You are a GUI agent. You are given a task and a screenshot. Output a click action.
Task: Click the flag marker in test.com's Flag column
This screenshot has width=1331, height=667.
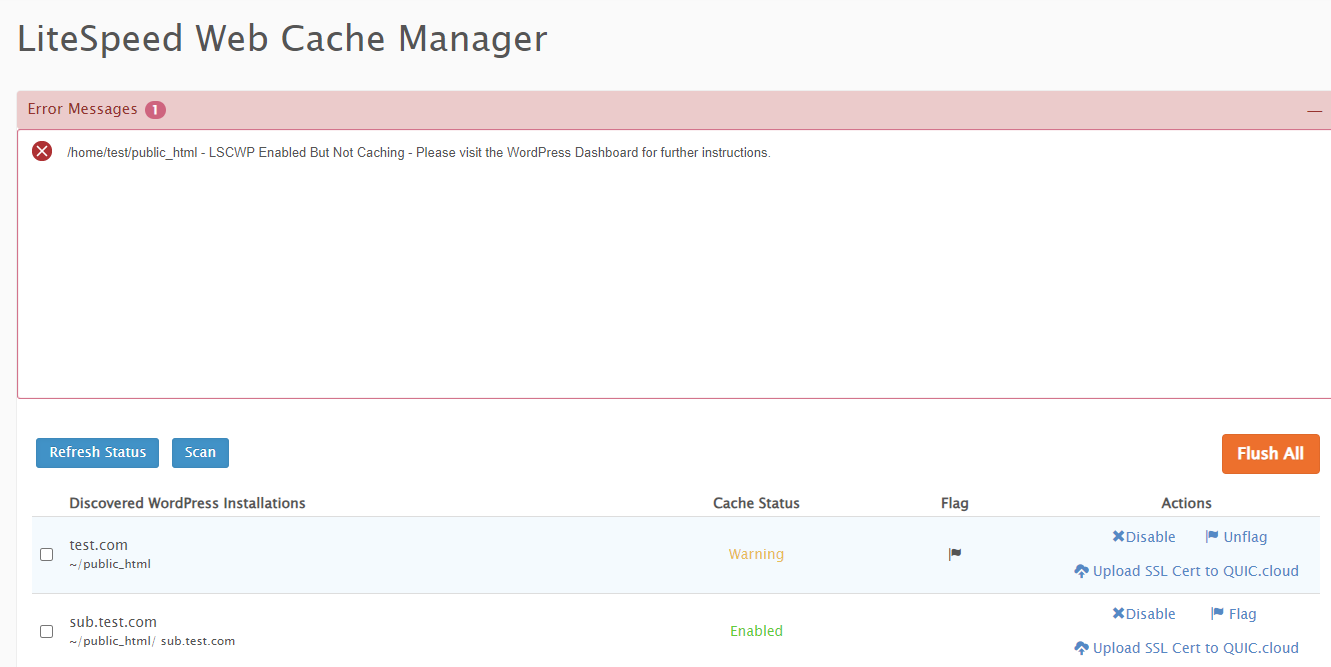tap(955, 554)
